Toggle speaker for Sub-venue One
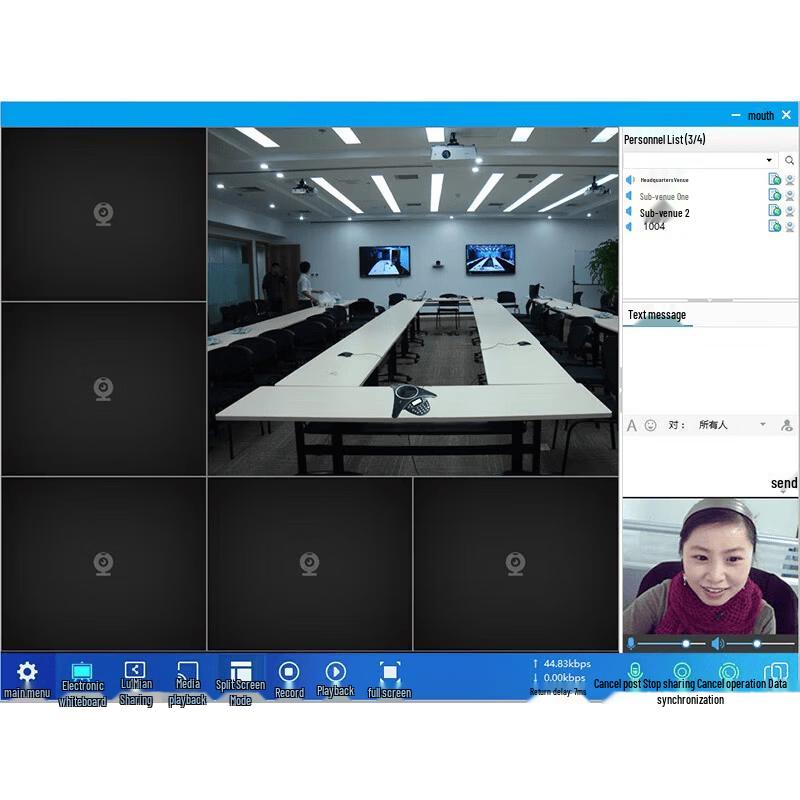The width and height of the screenshot is (800, 800). [x=629, y=196]
